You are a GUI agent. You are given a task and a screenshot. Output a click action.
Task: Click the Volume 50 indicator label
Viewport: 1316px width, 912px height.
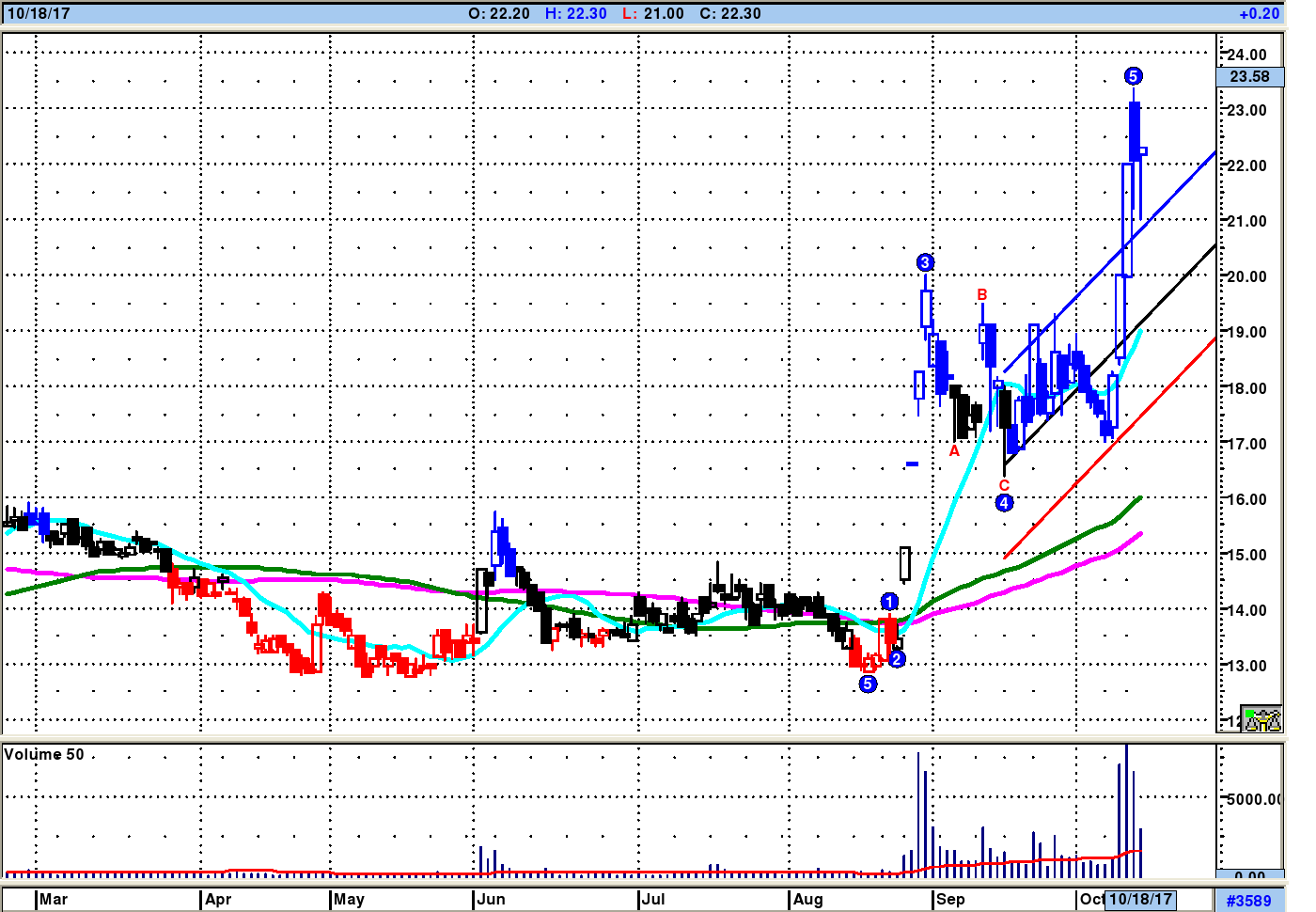coord(44,754)
